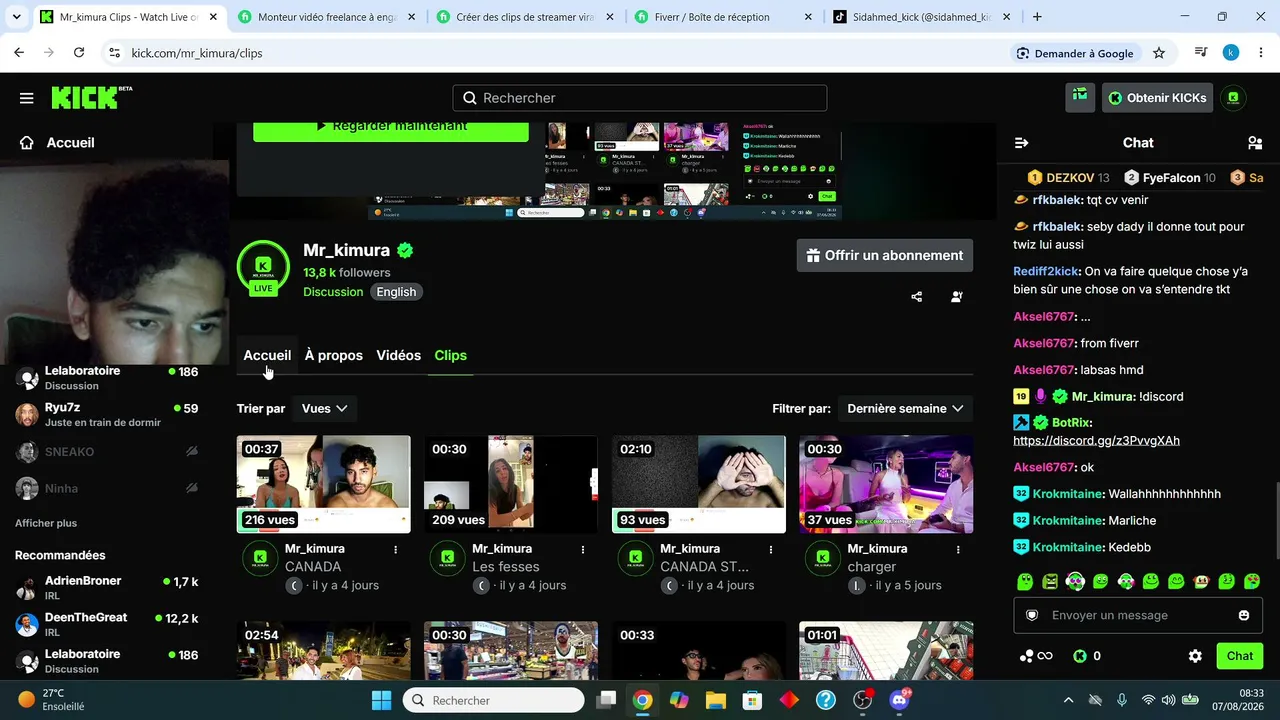Open options for the CANADA clip
The image size is (1280, 720).
point(396,549)
